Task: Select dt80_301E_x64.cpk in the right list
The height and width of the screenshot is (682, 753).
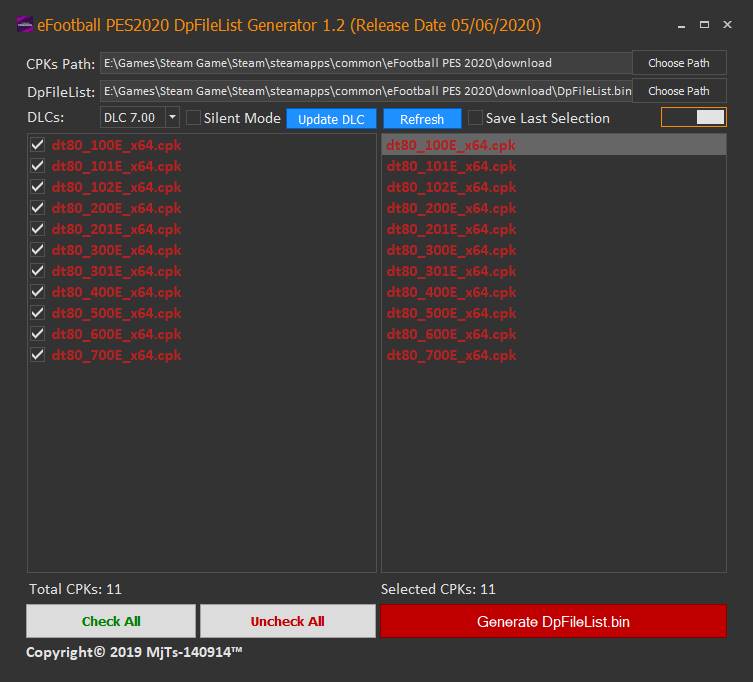Action: point(554,271)
